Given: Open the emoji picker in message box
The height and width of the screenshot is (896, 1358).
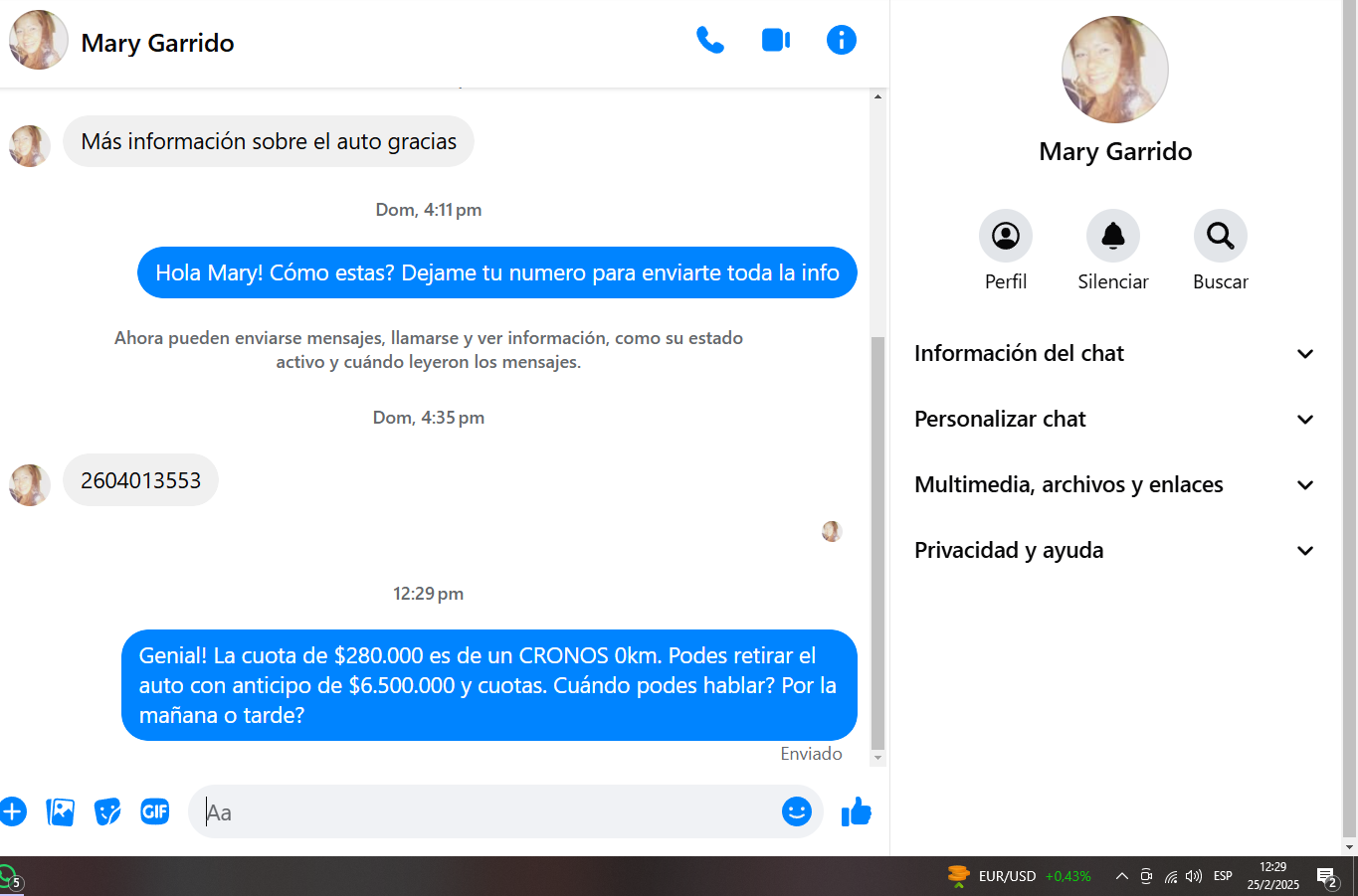Looking at the screenshot, I should tap(797, 811).
